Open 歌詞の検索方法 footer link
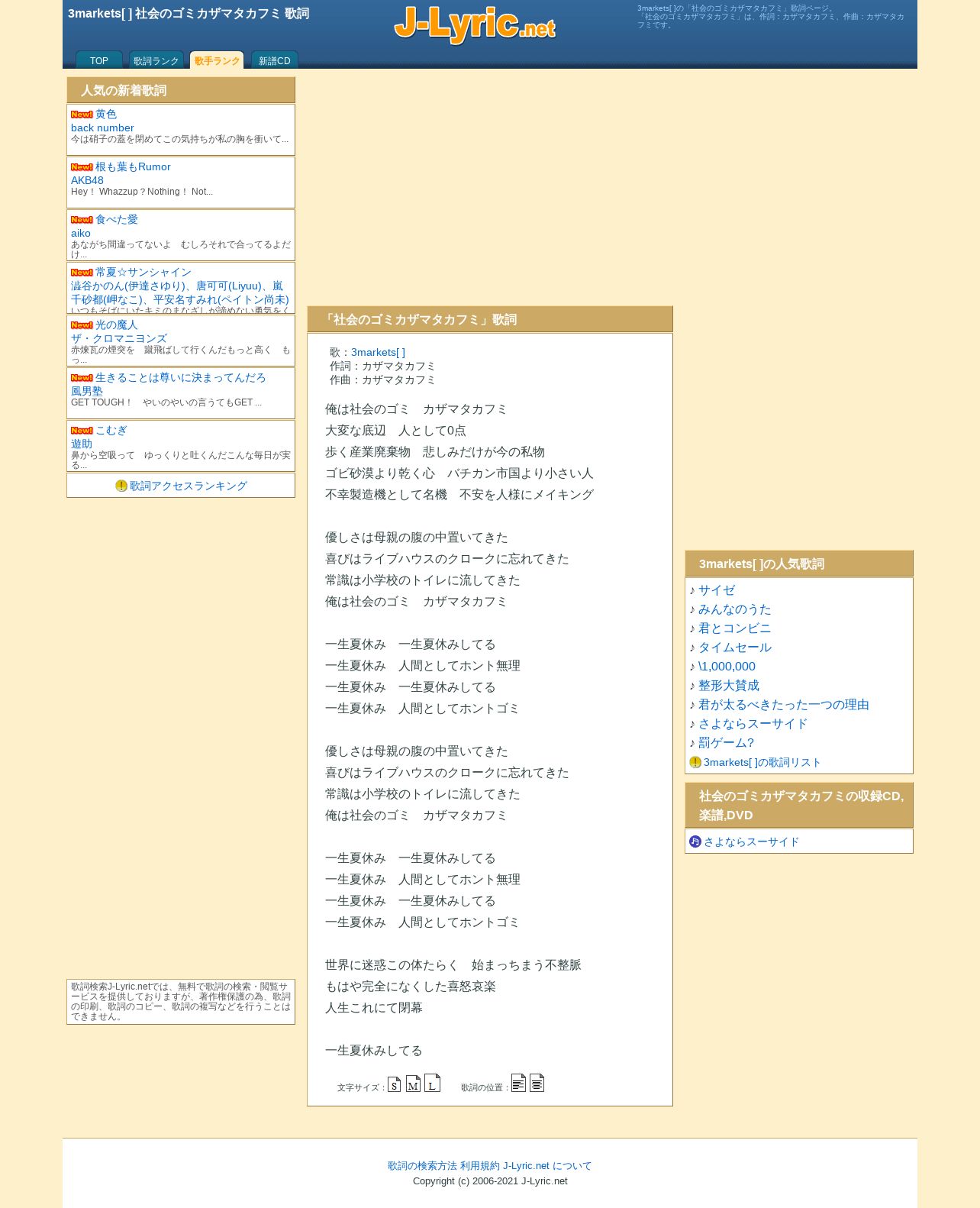 point(422,1166)
